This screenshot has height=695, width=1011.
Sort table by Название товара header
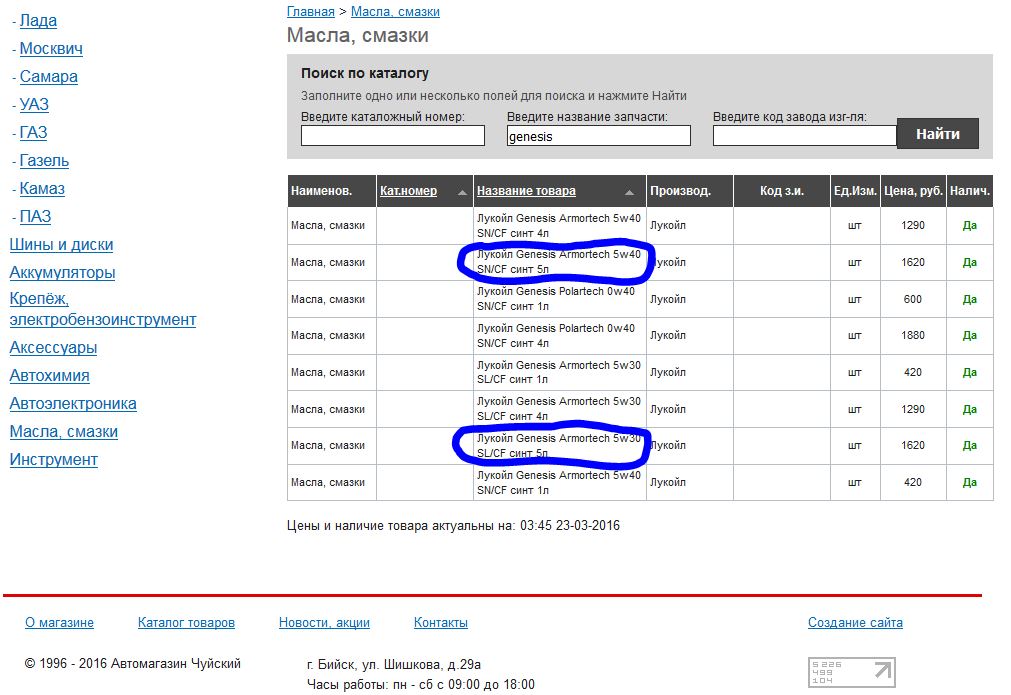(526, 191)
